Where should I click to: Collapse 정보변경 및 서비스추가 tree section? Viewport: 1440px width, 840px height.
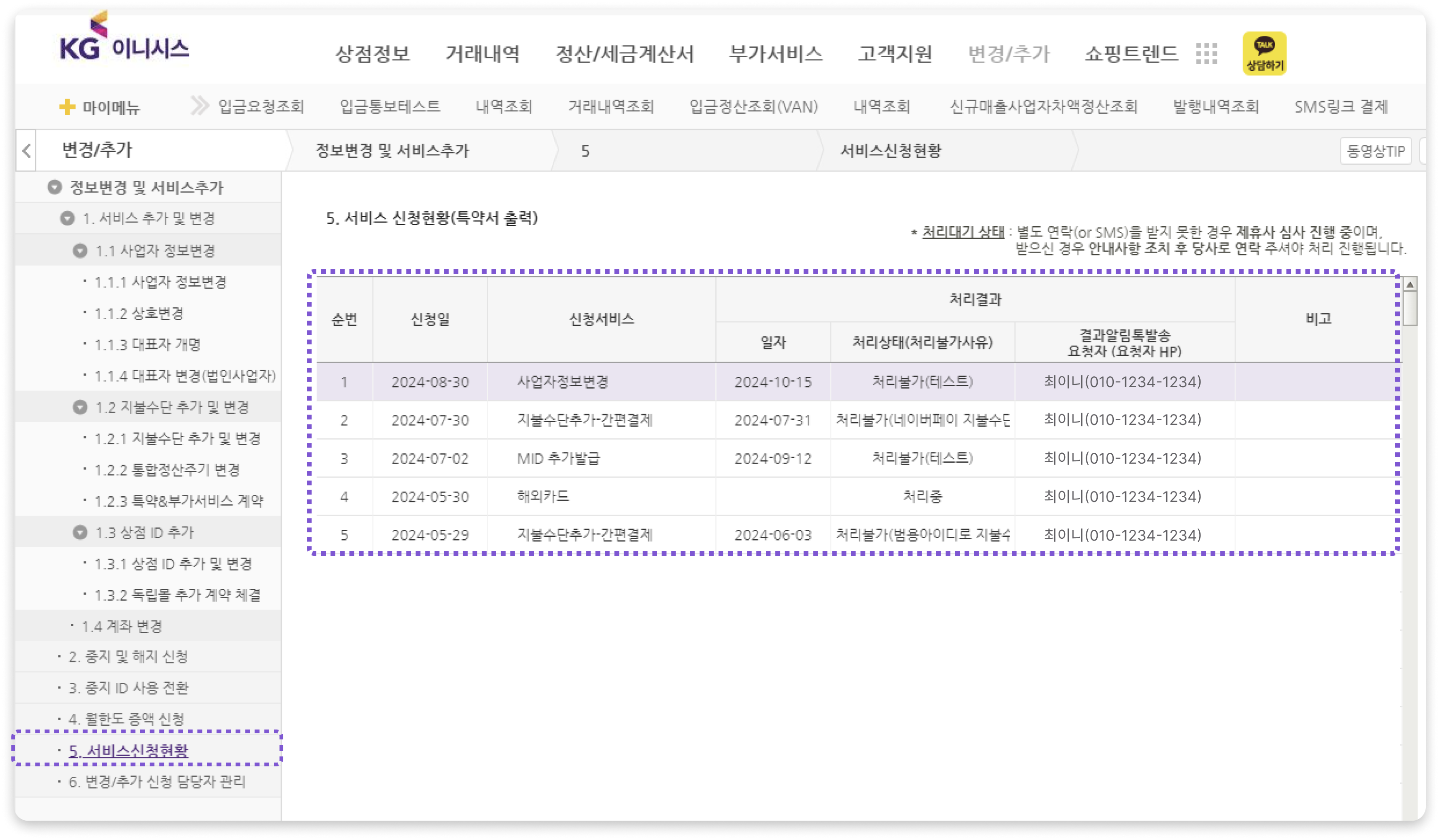(x=54, y=187)
